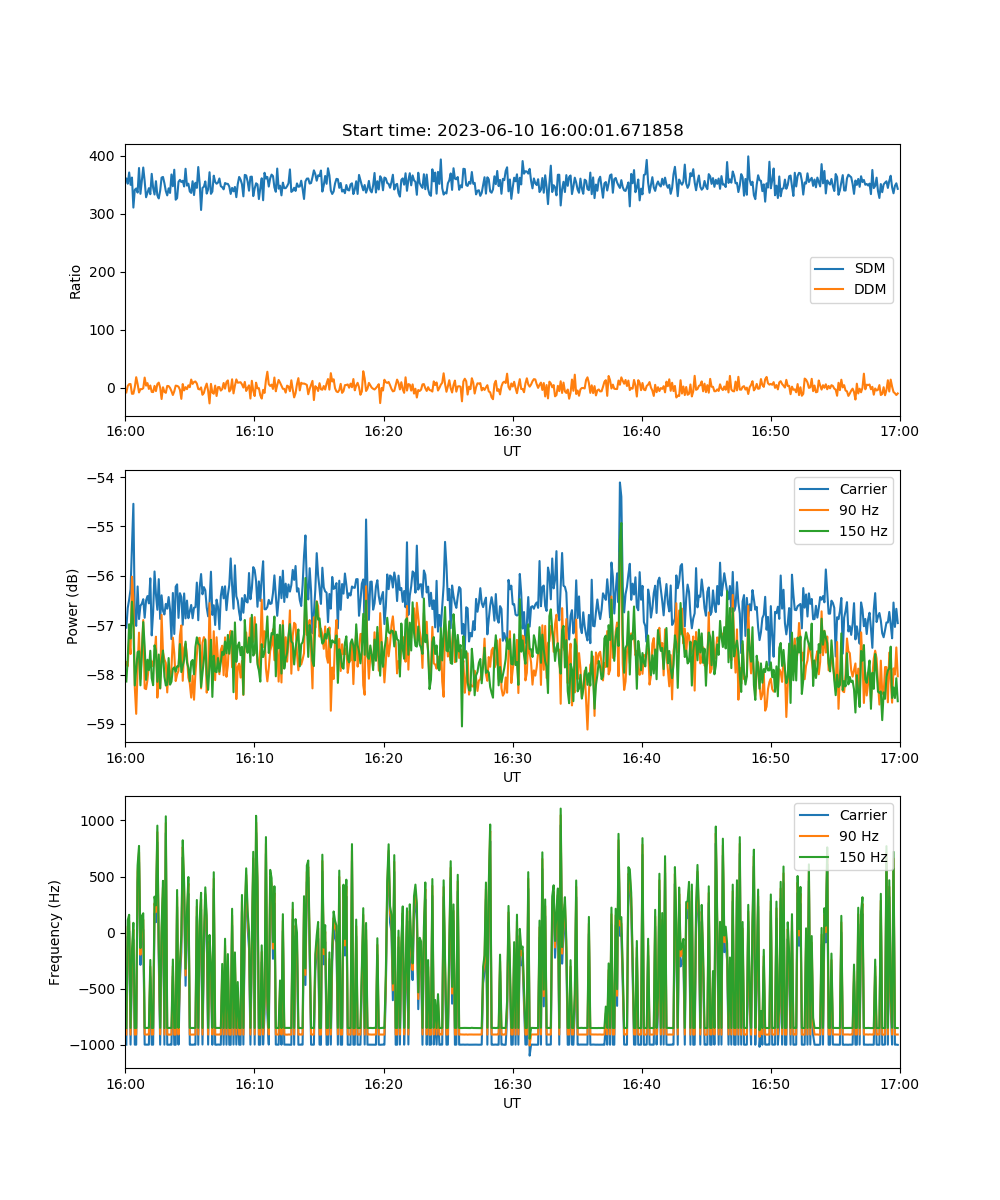Image resolution: width=1000 pixels, height=1200 pixels.
Task: Select '150 Hz' in the Frequency plot legend
Action: coord(843,857)
